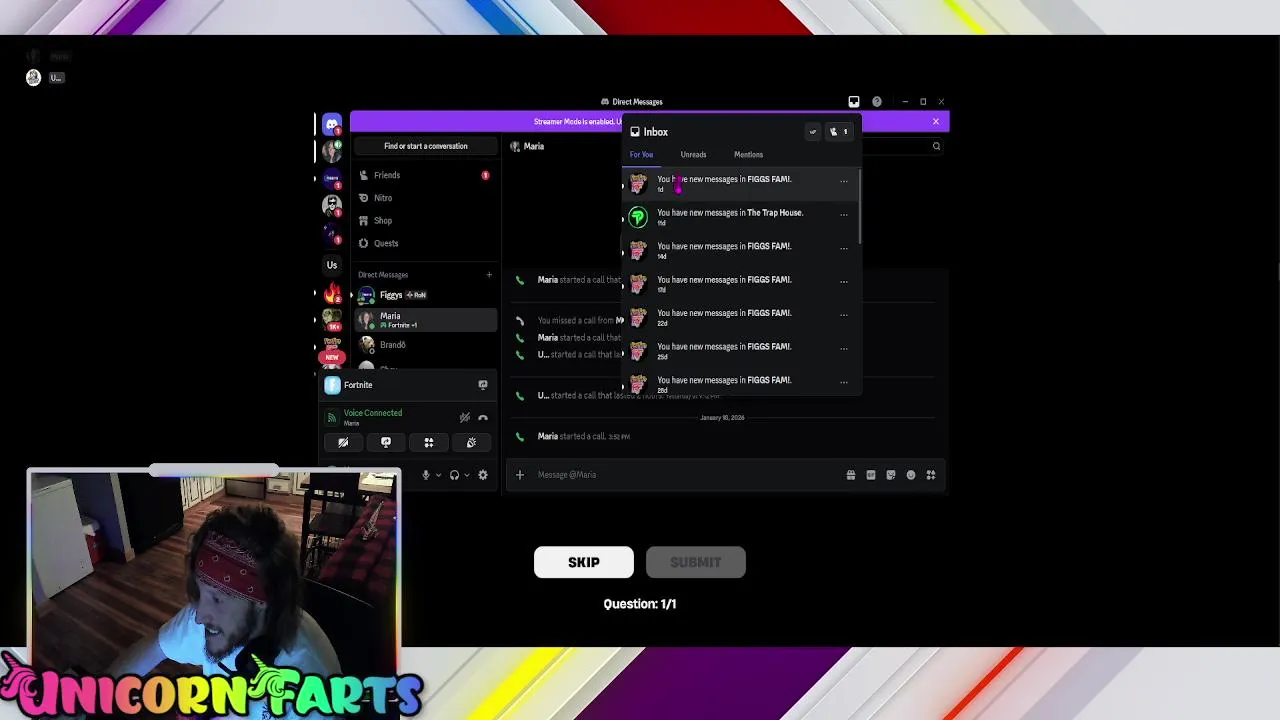Image resolution: width=1280 pixels, height=720 pixels.
Task: Open Quests page
Action: click(x=425, y=243)
